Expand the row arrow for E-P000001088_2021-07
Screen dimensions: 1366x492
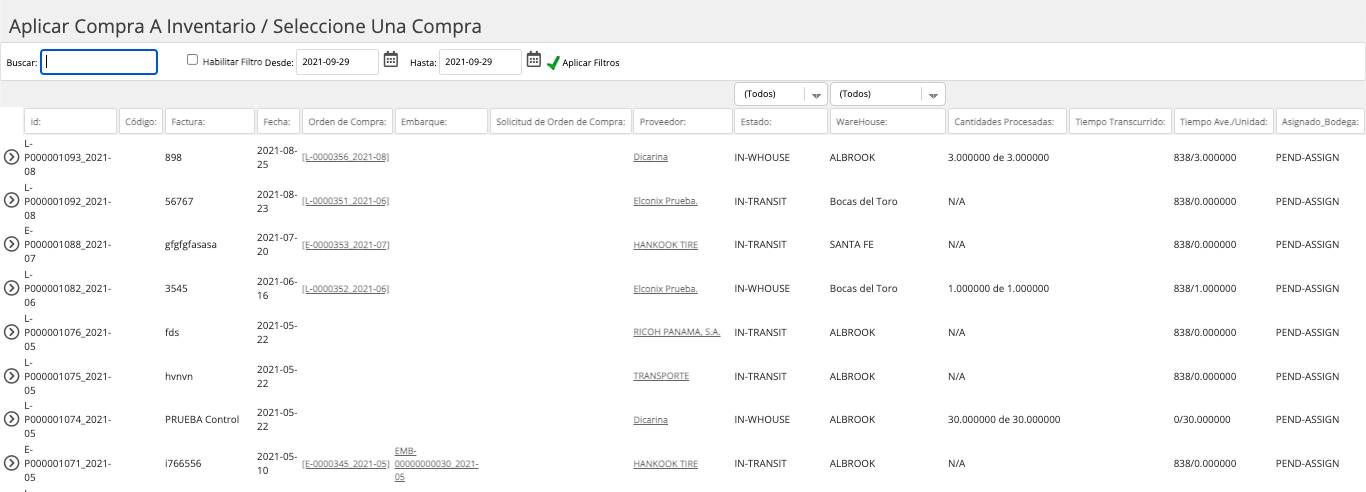tap(12, 244)
